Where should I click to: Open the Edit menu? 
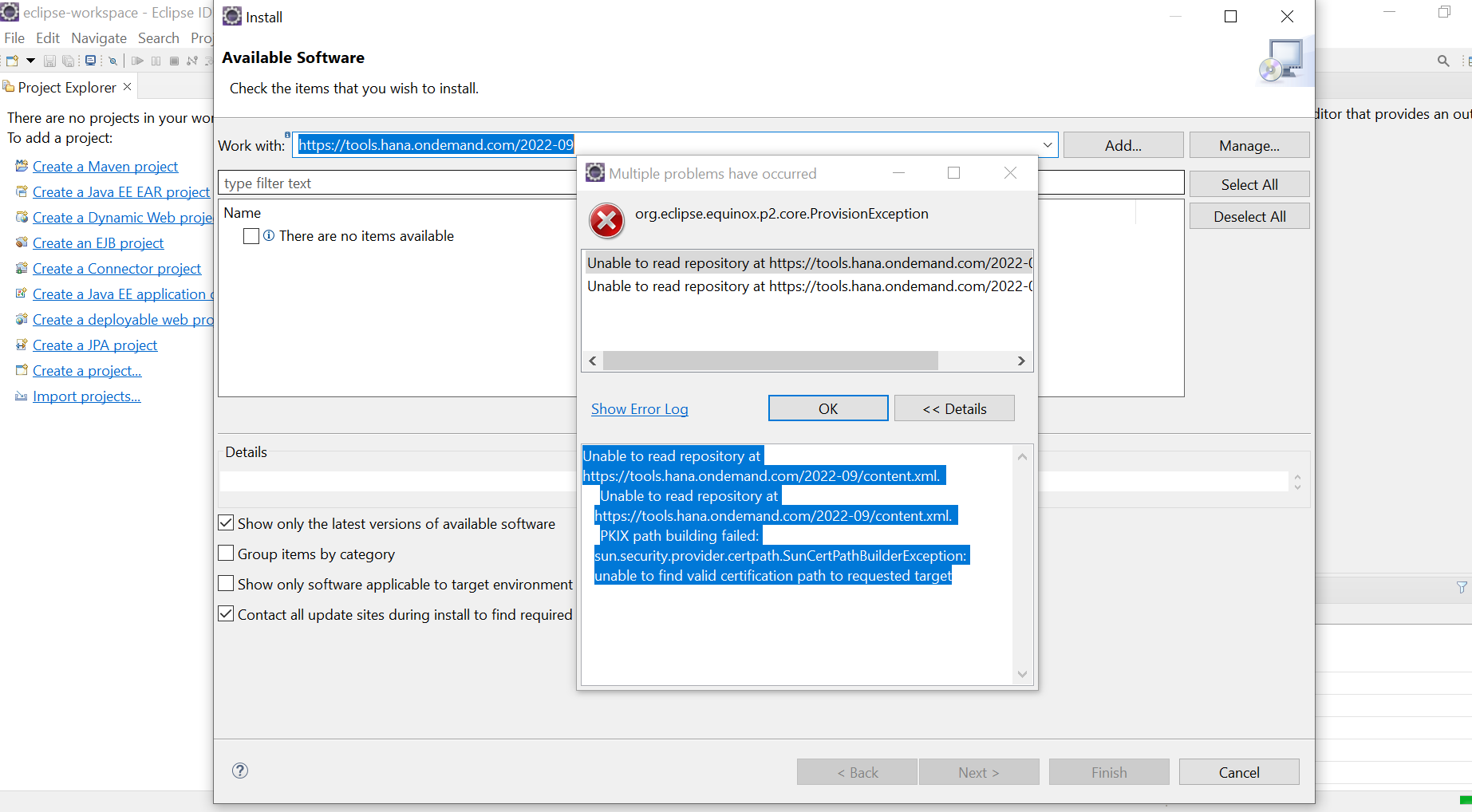(48, 37)
